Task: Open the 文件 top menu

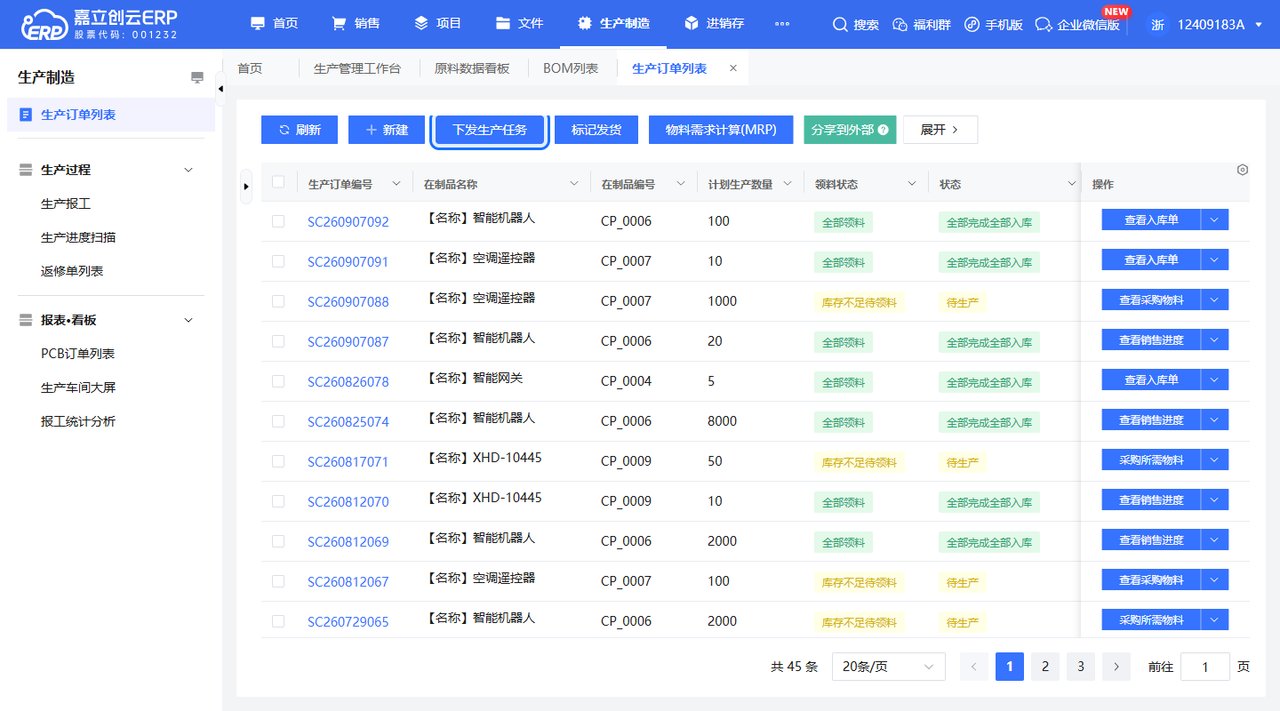Action: coord(520,24)
